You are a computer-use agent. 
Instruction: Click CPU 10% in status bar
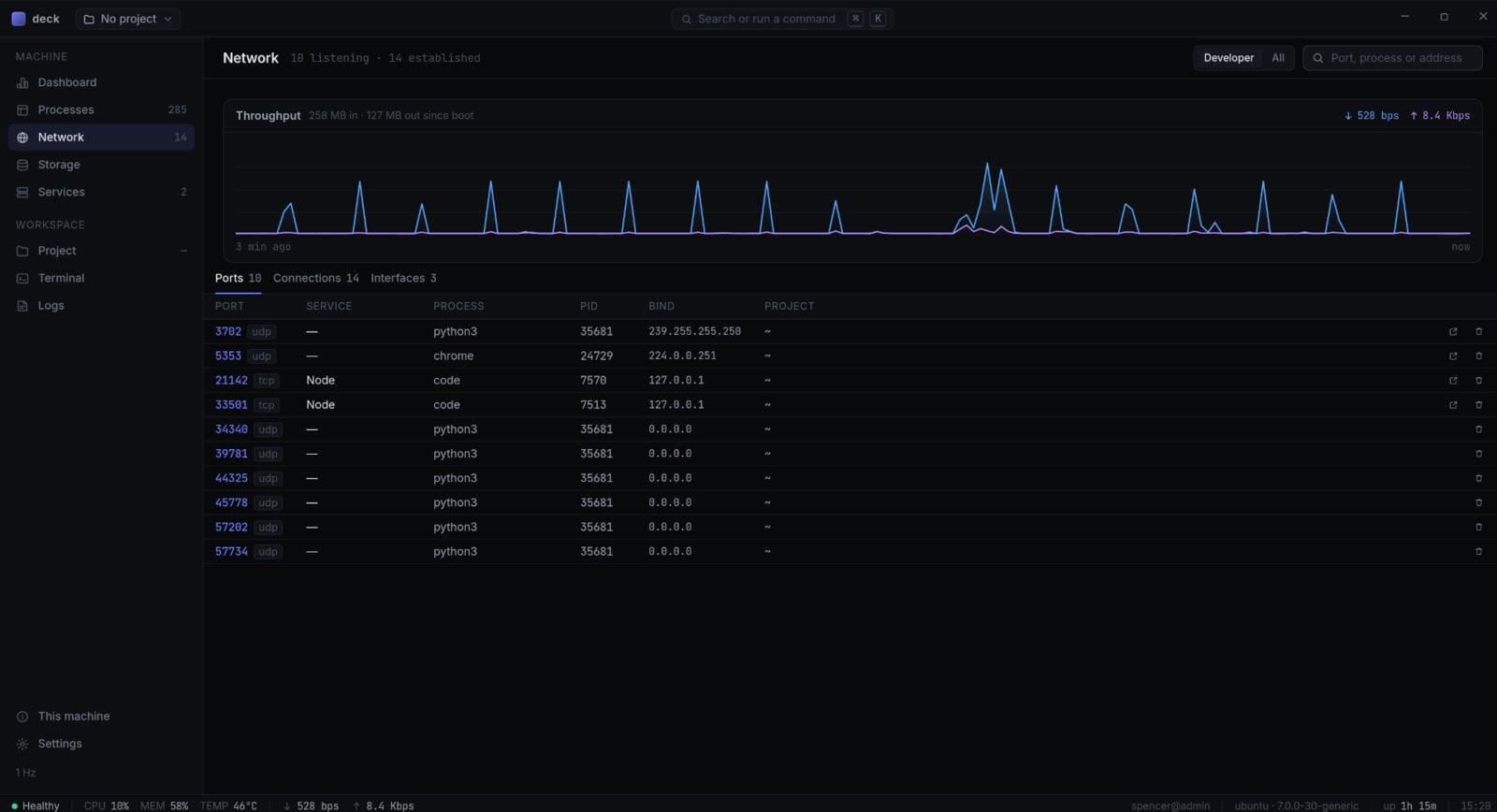pyautogui.click(x=106, y=805)
